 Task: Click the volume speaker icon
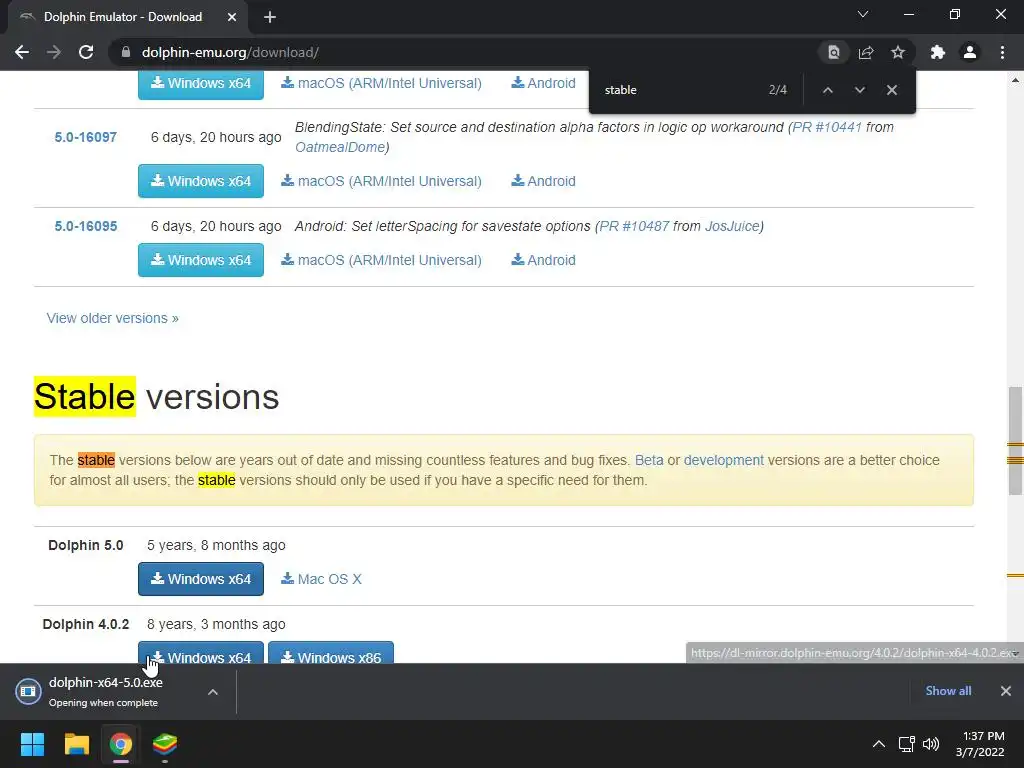[x=931, y=744]
